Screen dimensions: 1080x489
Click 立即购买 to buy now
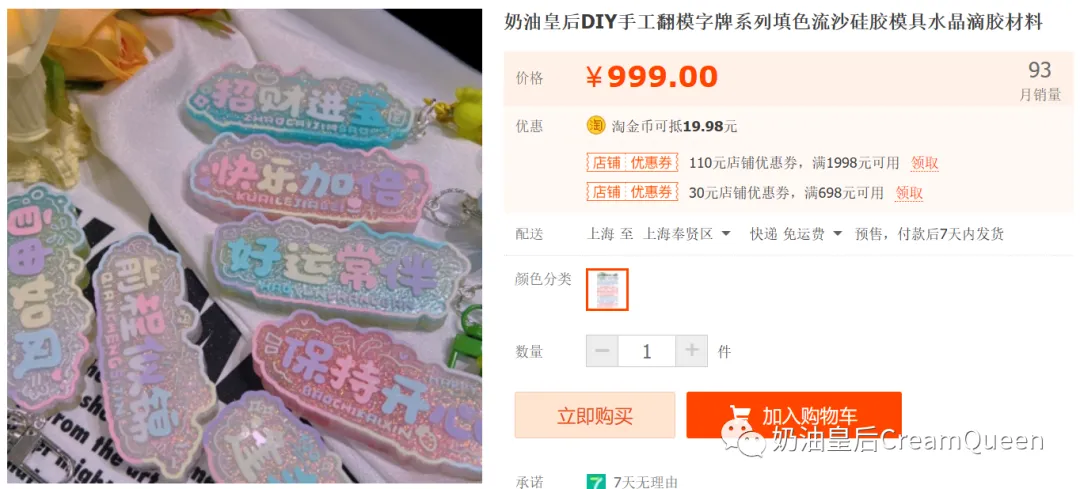[594, 415]
